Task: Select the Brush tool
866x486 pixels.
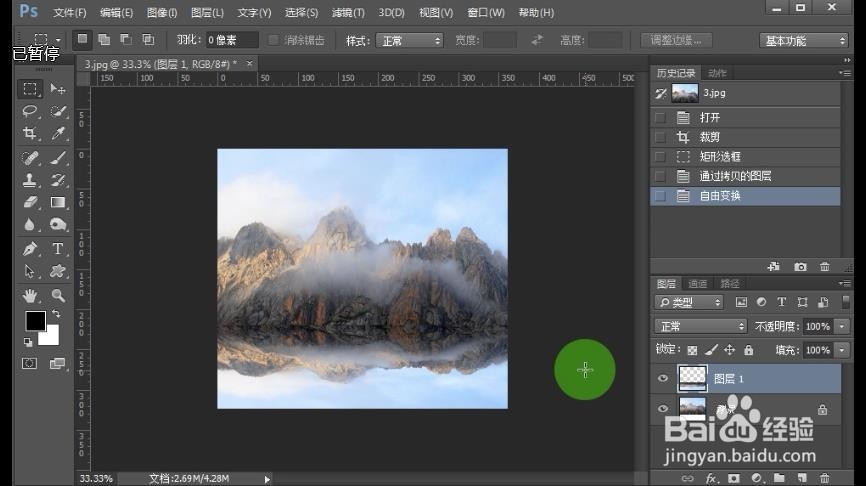Action: tap(57, 158)
